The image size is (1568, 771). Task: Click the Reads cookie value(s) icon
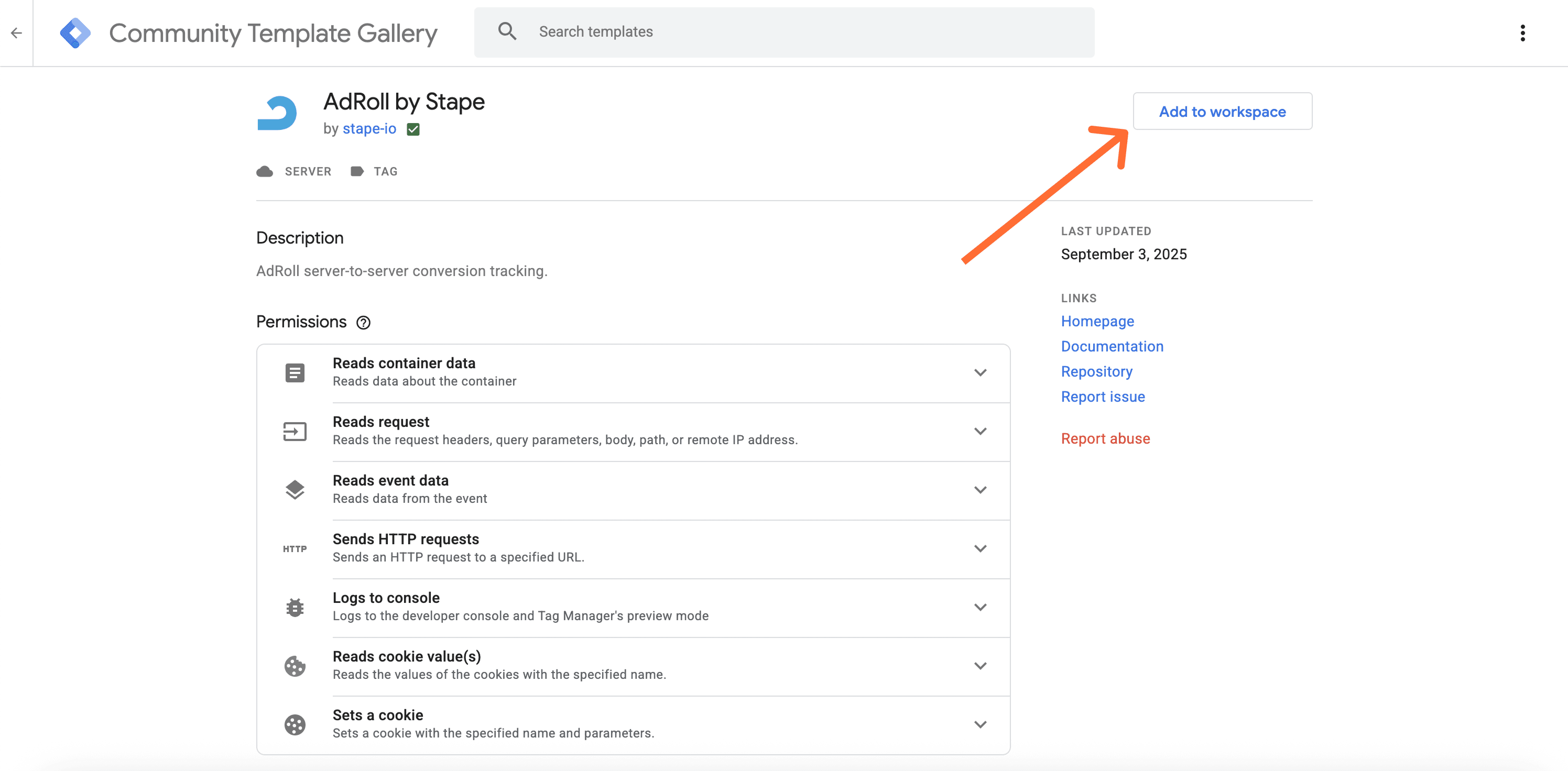(x=295, y=666)
